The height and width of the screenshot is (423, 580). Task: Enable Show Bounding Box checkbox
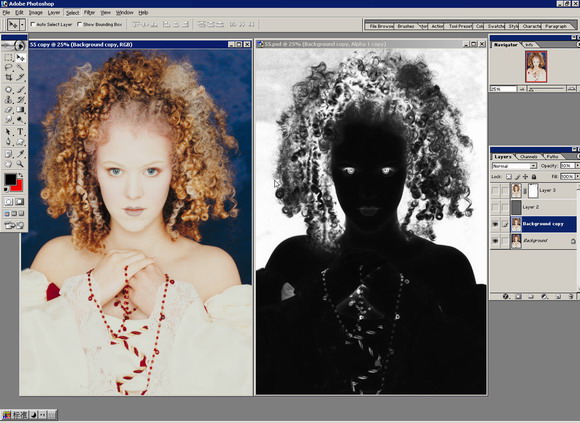(79, 24)
